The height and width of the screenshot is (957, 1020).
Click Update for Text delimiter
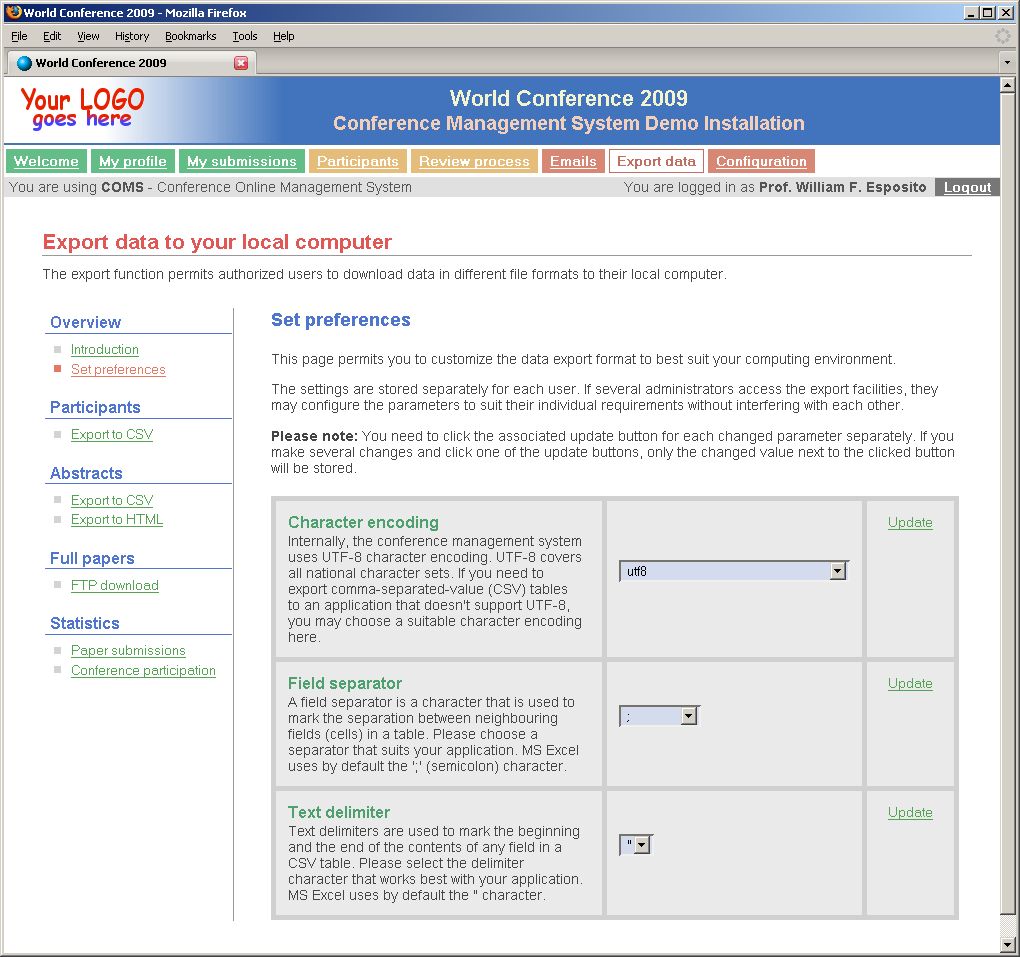pyautogui.click(x=910, y=813)
